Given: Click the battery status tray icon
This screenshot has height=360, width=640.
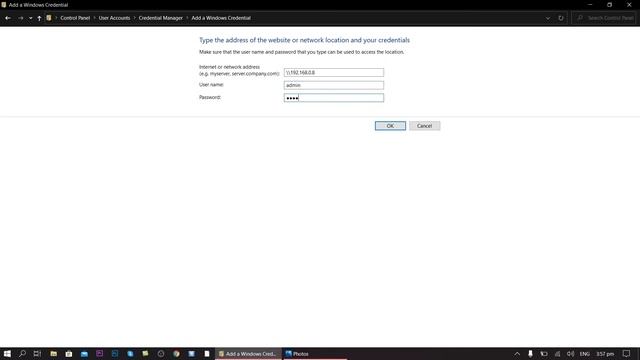Looking at the screenshot, I should point(544,353).
